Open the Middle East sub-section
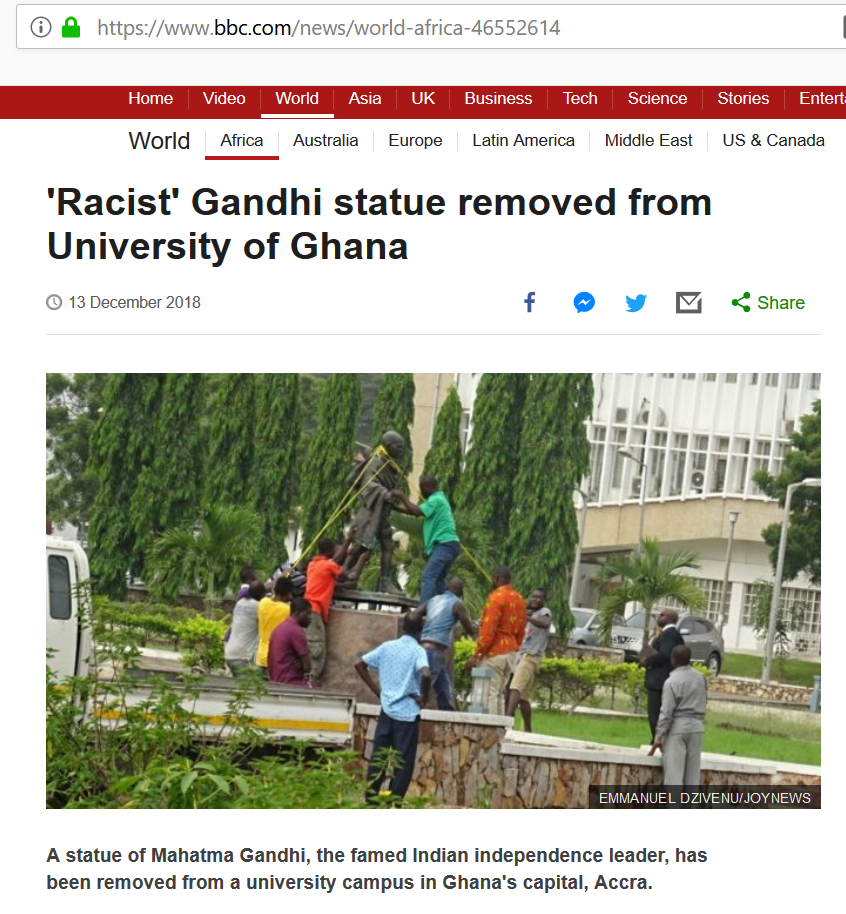The width and height of the screenshot is (846, 914). 648,140
